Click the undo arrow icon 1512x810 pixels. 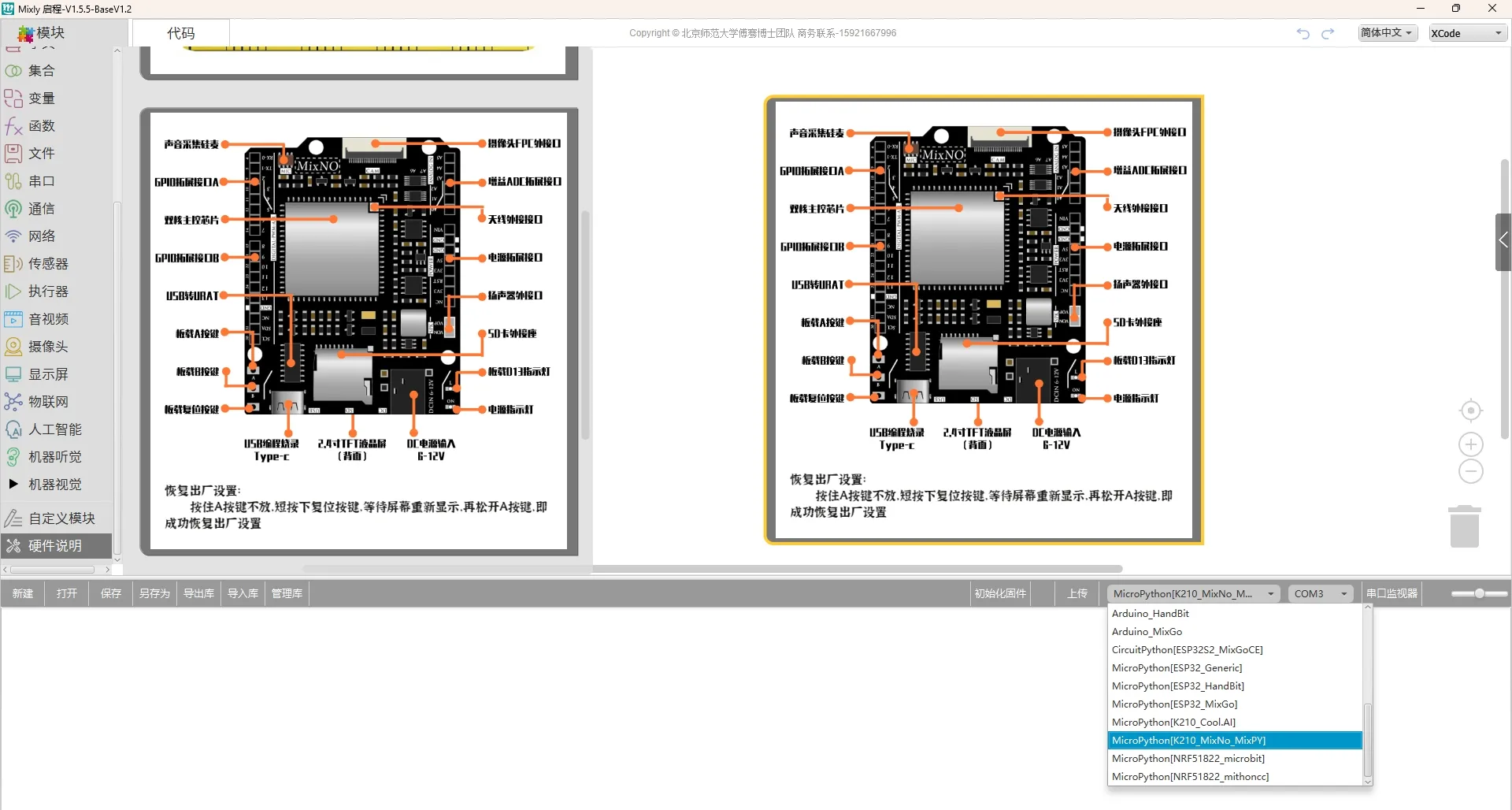point(1303,33)
